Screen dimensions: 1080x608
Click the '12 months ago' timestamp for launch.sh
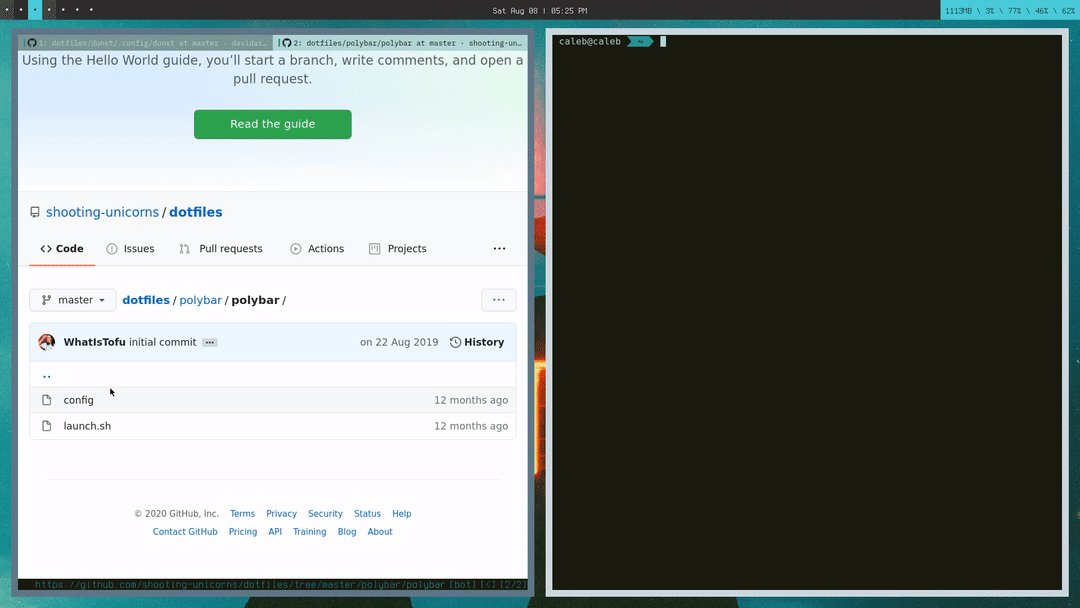pyautogui.click(x=471, y=426)
